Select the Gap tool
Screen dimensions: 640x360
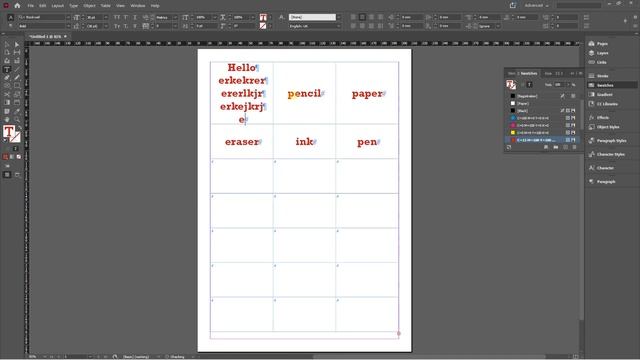point(17,53)
